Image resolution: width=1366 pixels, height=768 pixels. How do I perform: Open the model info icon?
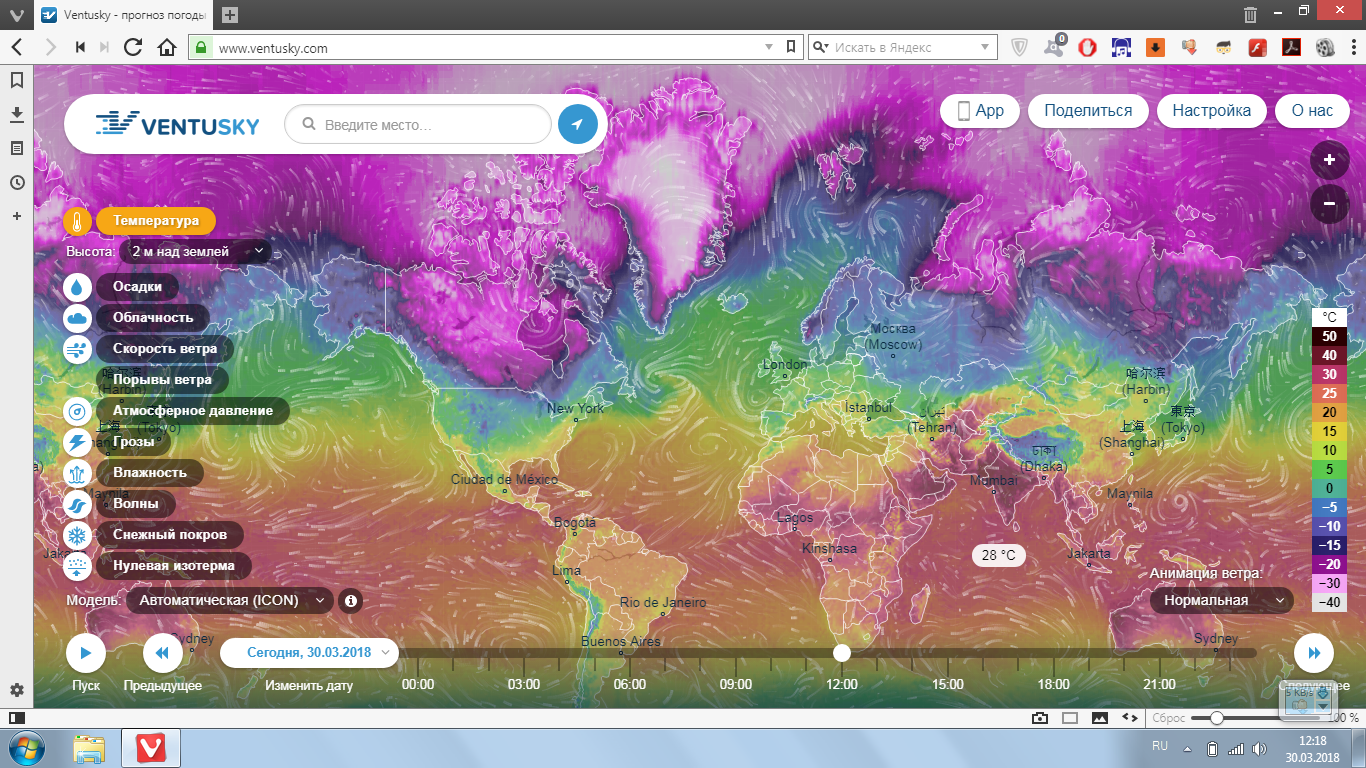click(x=350, y=601)
